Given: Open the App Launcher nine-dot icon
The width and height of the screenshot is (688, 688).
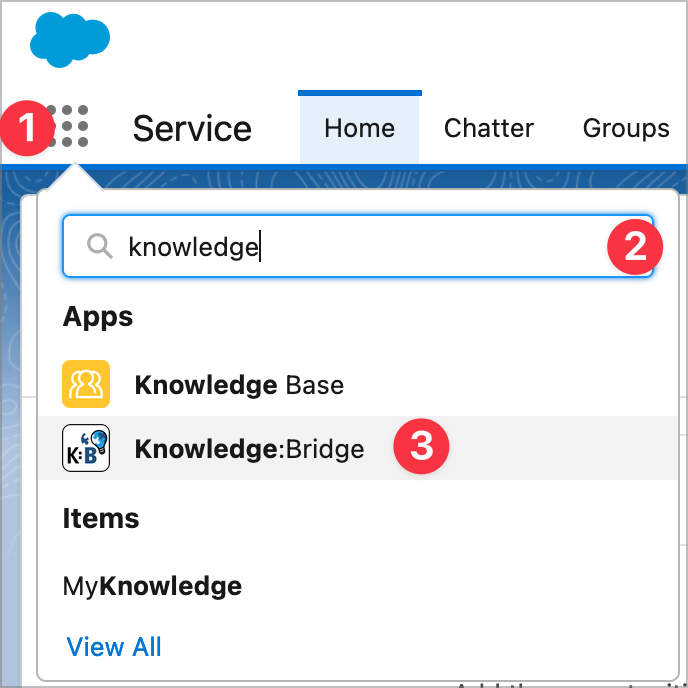Looking at the screenshot, I should 69,126.
